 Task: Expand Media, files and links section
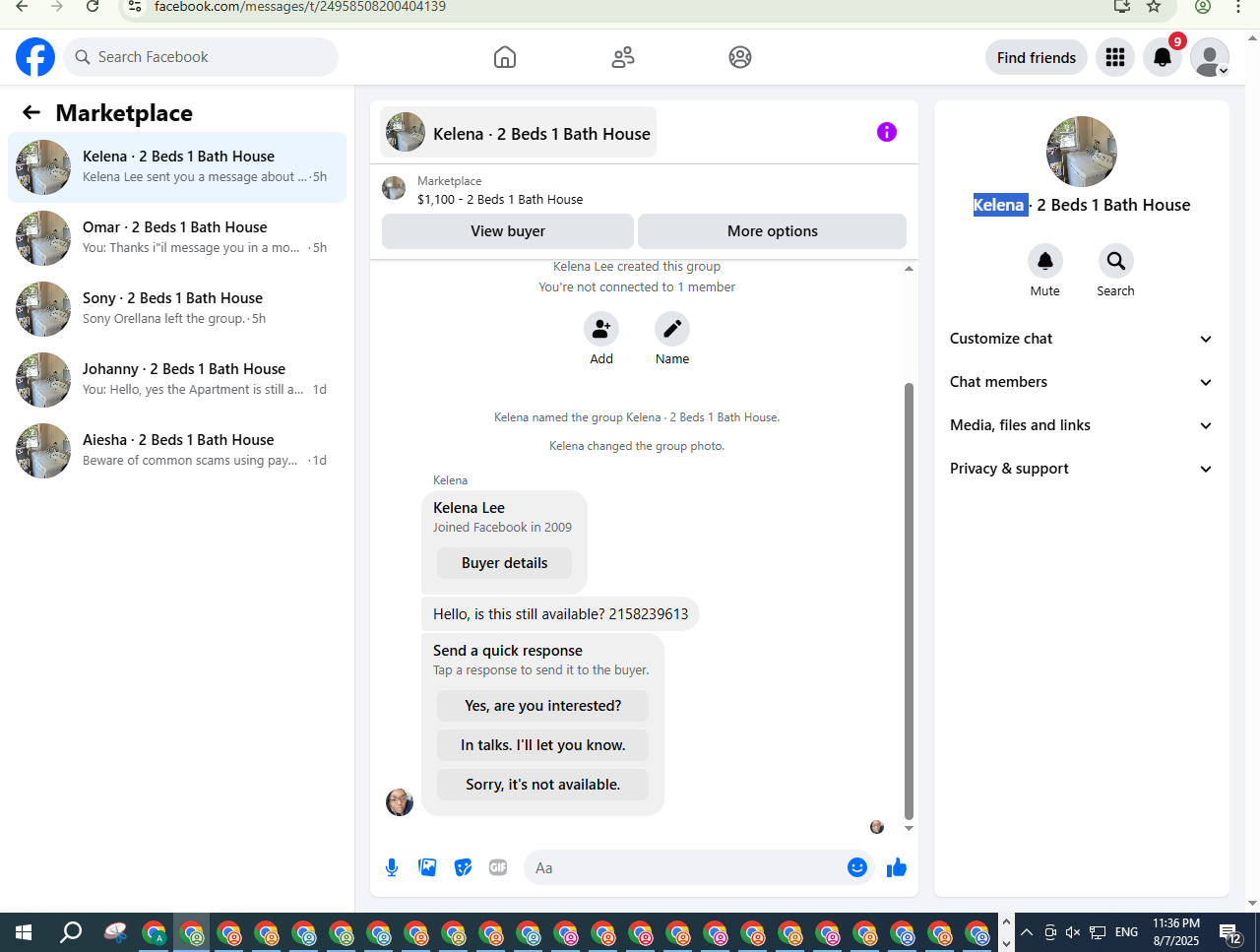pos(1081,425)
